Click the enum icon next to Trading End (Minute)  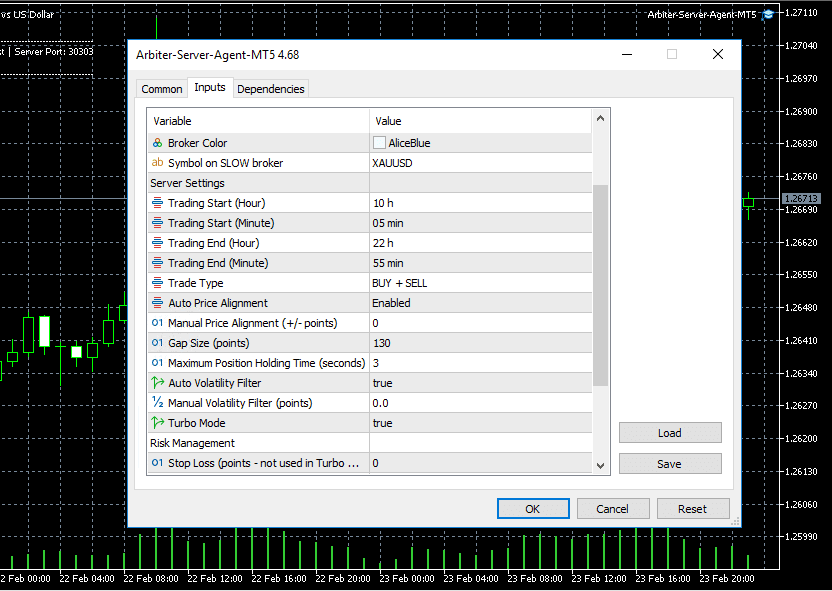[158, 263]
